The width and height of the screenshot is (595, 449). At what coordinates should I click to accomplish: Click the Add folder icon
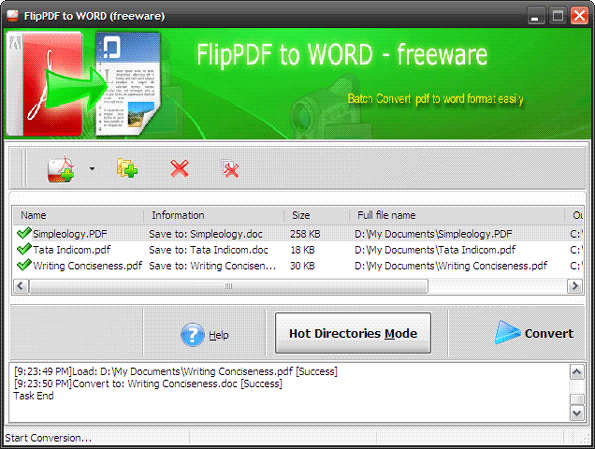(127, 168)
